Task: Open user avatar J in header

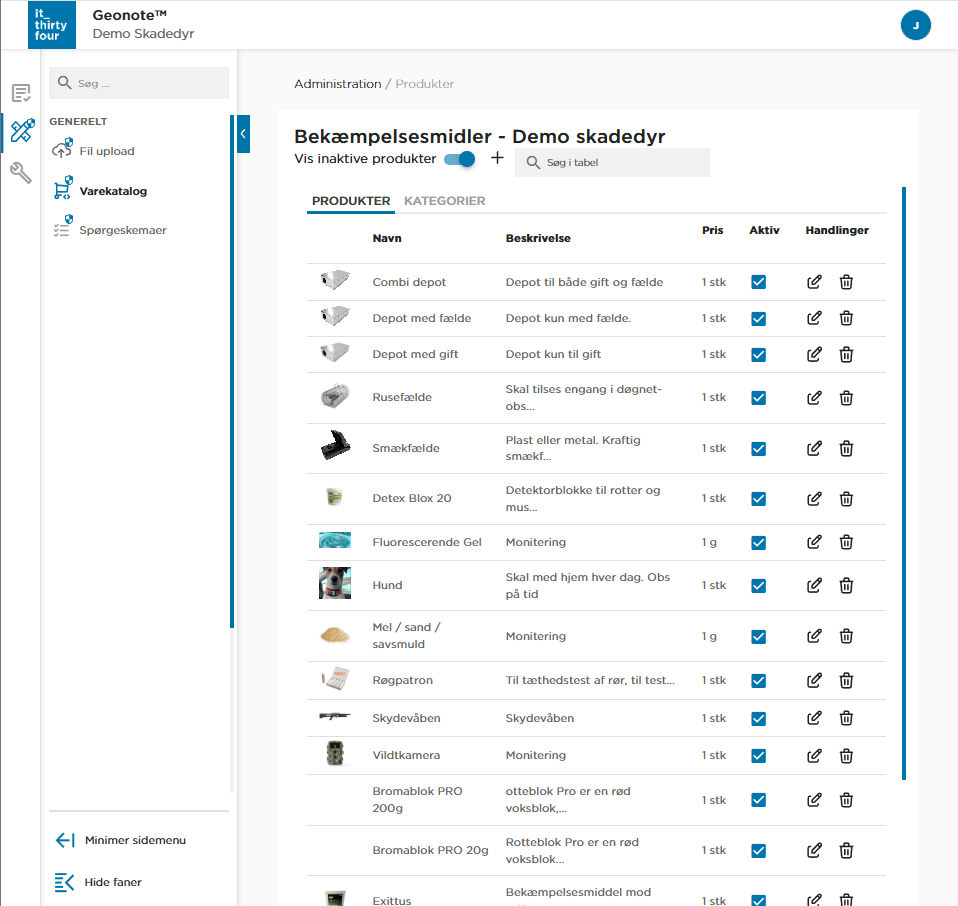Action: [x=915, y=26]
